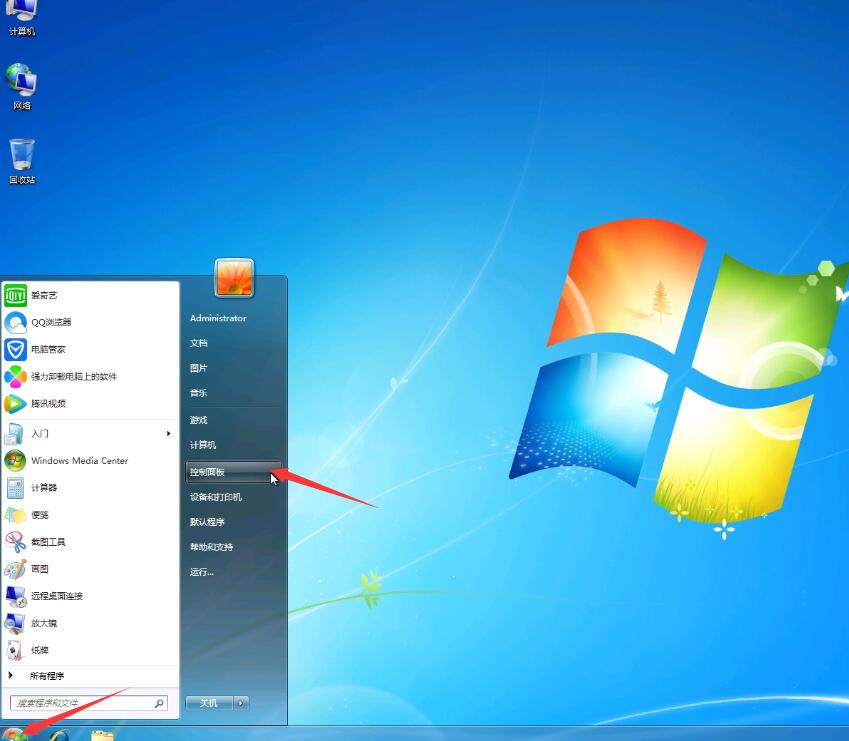Launch 画图 paint program
The height and width of the screenshot is (741, 849).
coord(90,569)
